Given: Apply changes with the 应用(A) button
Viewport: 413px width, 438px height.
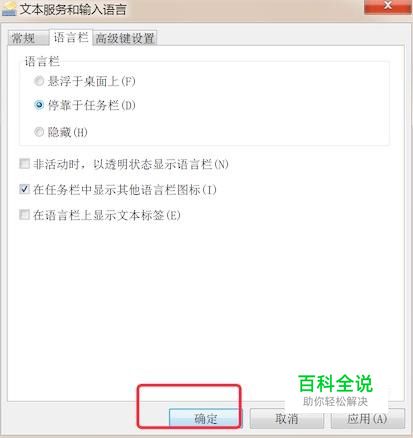Looking at the screenshot, I should [368, 419].
